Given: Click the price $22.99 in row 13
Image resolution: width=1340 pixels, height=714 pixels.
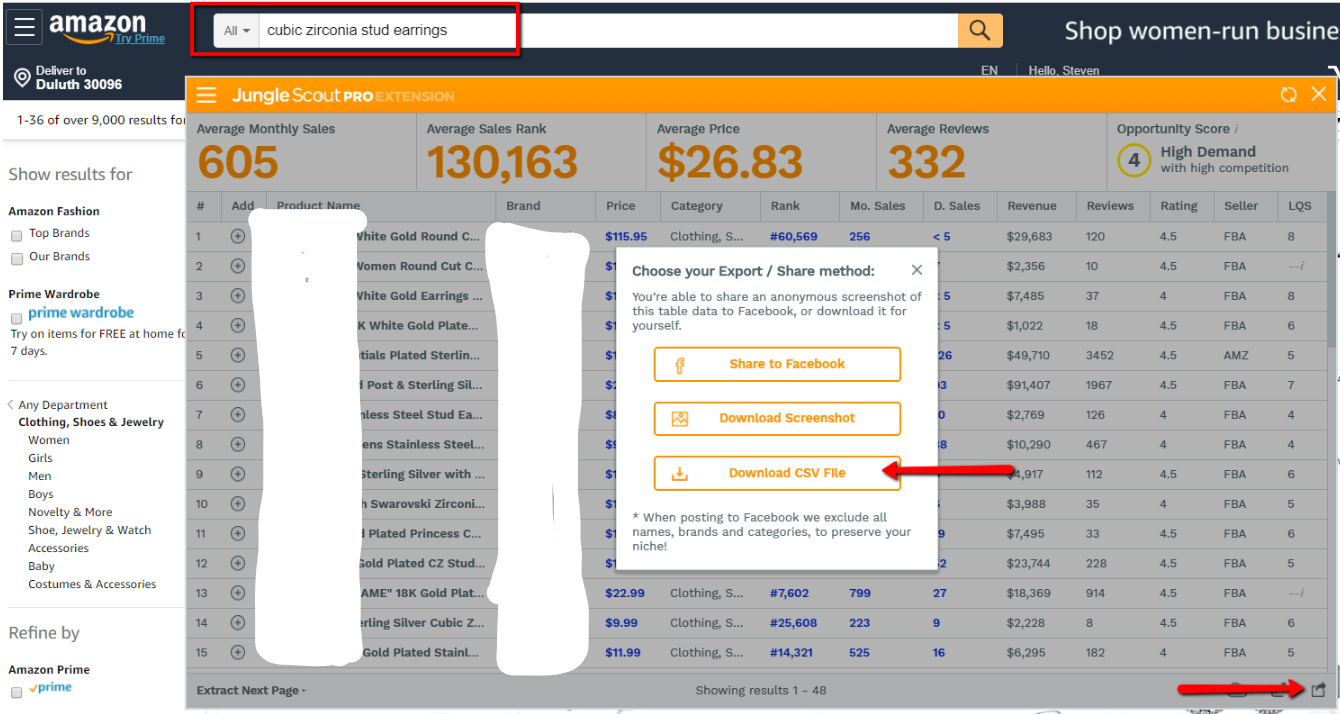Looking at the screenshot, I should pos(625,593).
